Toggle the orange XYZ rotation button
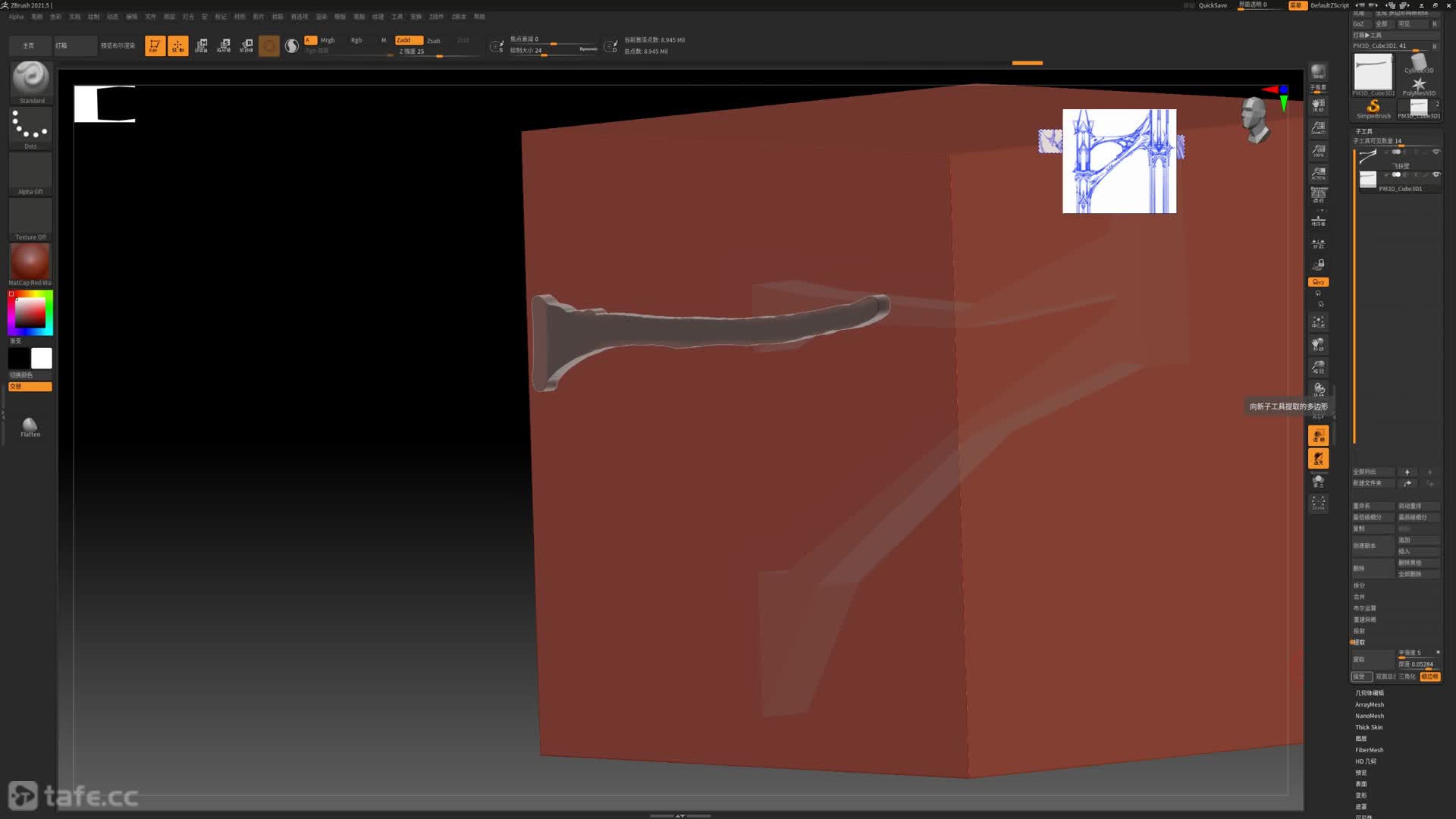Image resolution: width=1456 pixels, height=819 pixels. [1319, 282]
